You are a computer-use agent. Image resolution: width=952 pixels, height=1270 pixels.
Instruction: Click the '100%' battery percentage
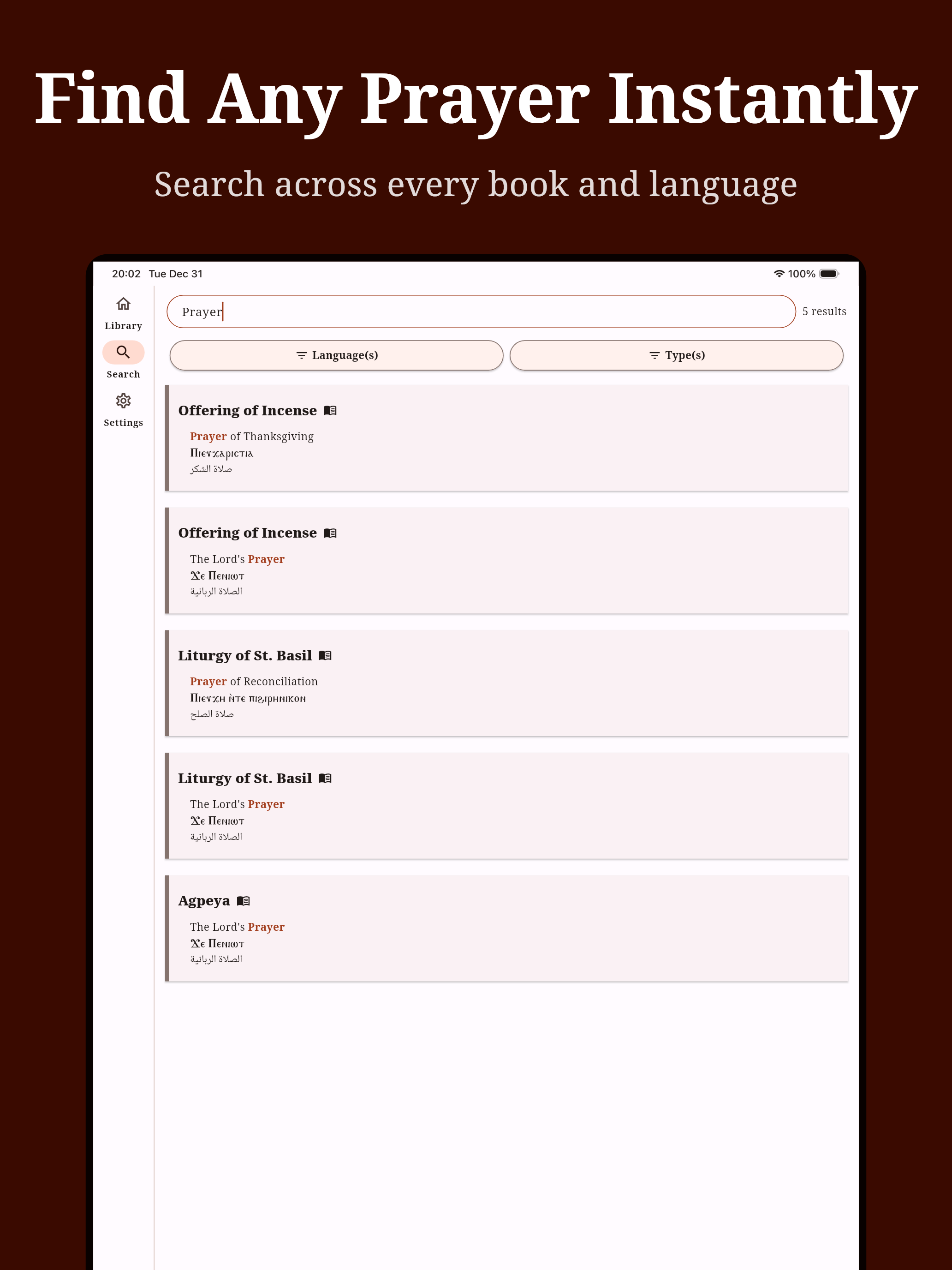pyautogui.click(x=802, y=274)
